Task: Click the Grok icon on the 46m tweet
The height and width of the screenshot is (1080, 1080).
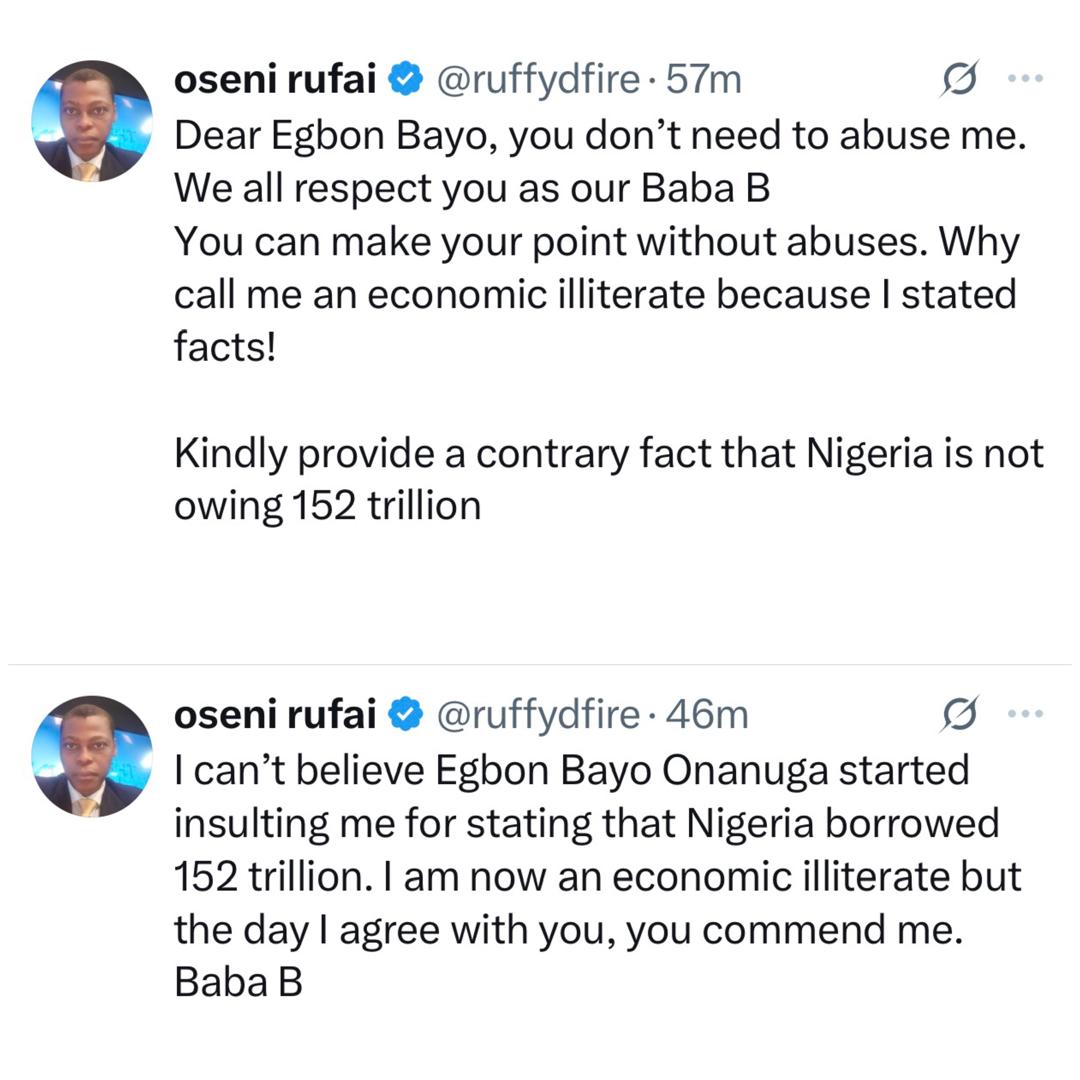Action: pyautogui.click(x=959, y=714)
